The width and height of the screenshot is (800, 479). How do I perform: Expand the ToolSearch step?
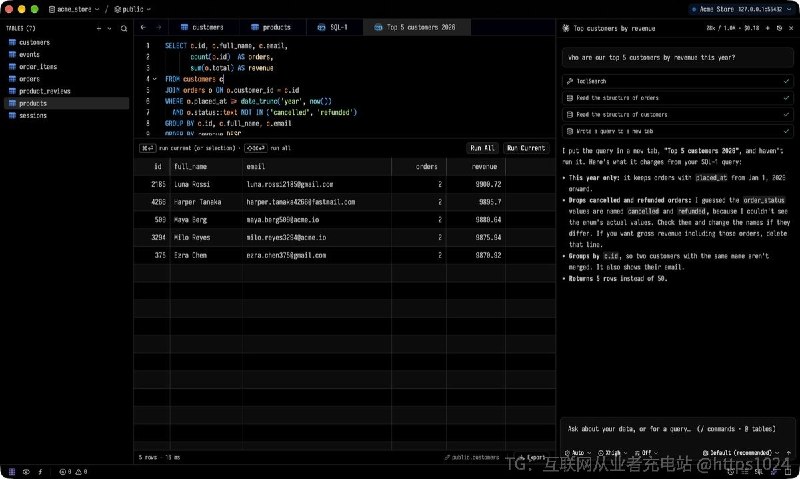click(678, 81)
